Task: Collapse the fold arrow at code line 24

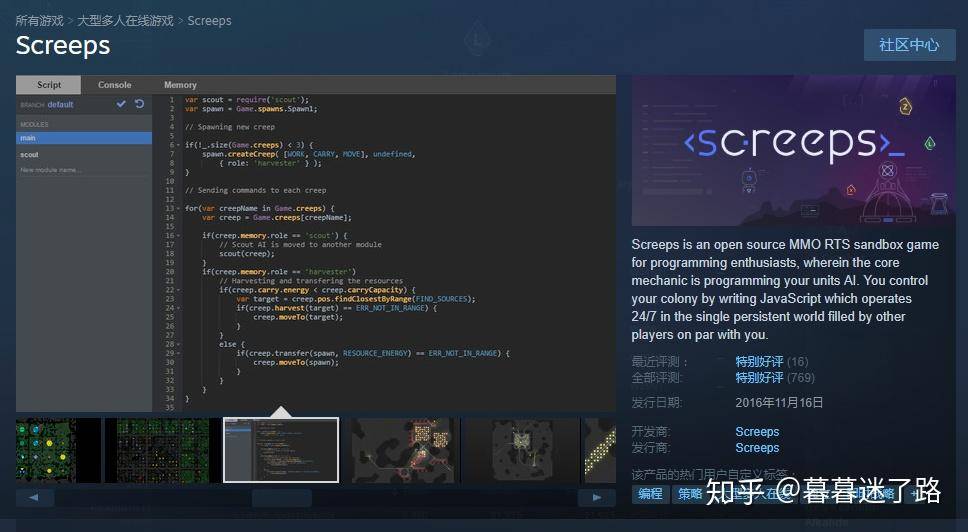Action: [179, 308]
